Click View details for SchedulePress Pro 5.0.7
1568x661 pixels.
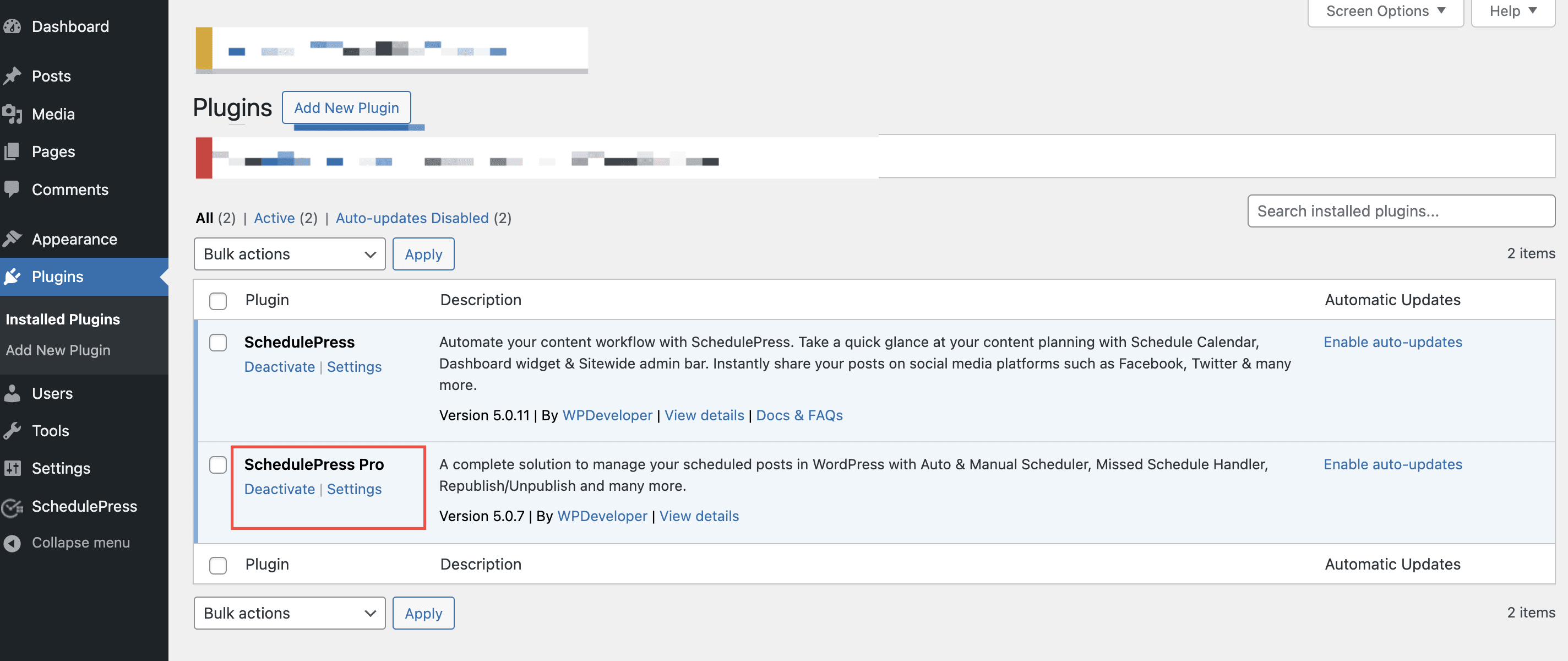(x=699, y=517)
